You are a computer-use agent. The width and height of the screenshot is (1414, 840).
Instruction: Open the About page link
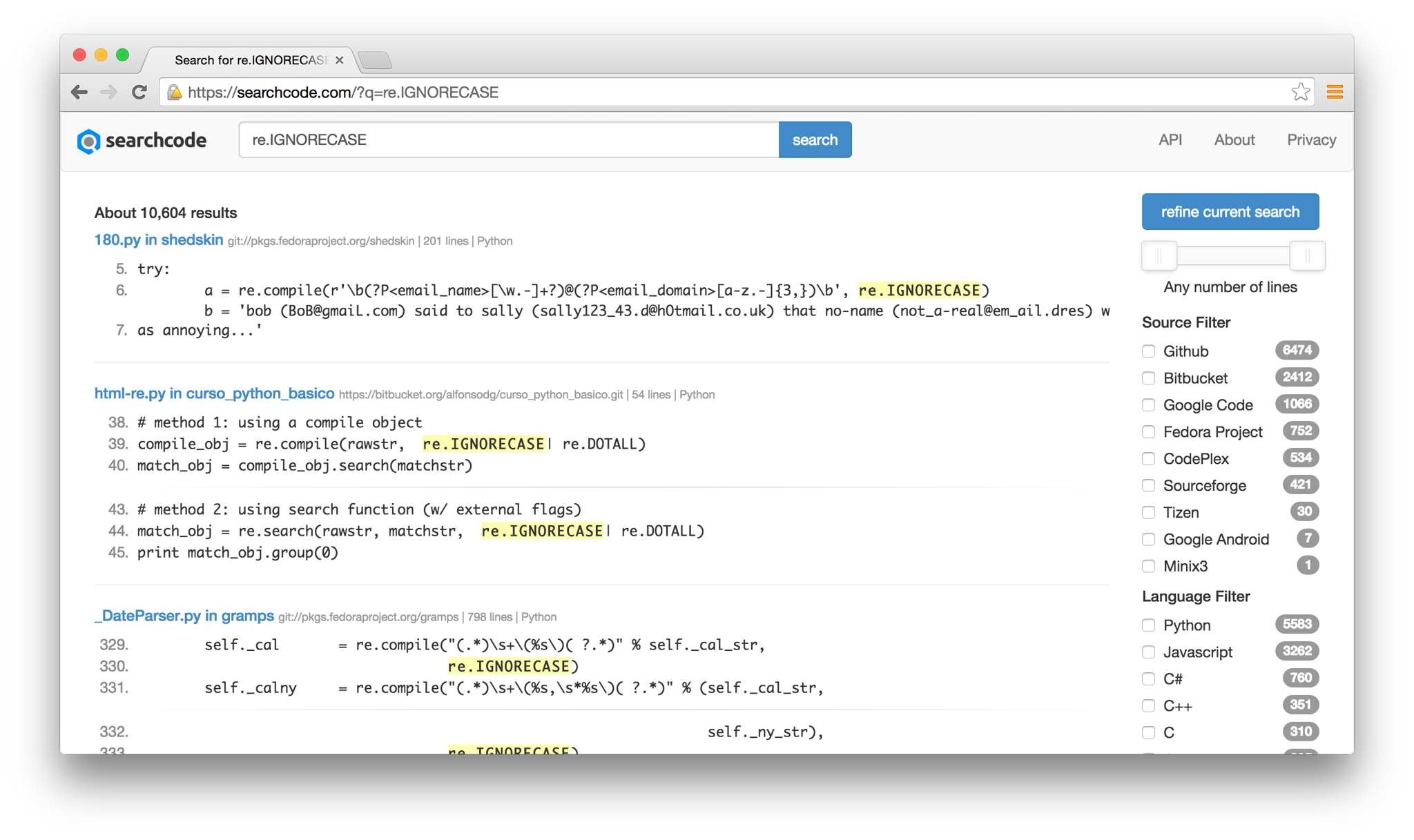1234,139
